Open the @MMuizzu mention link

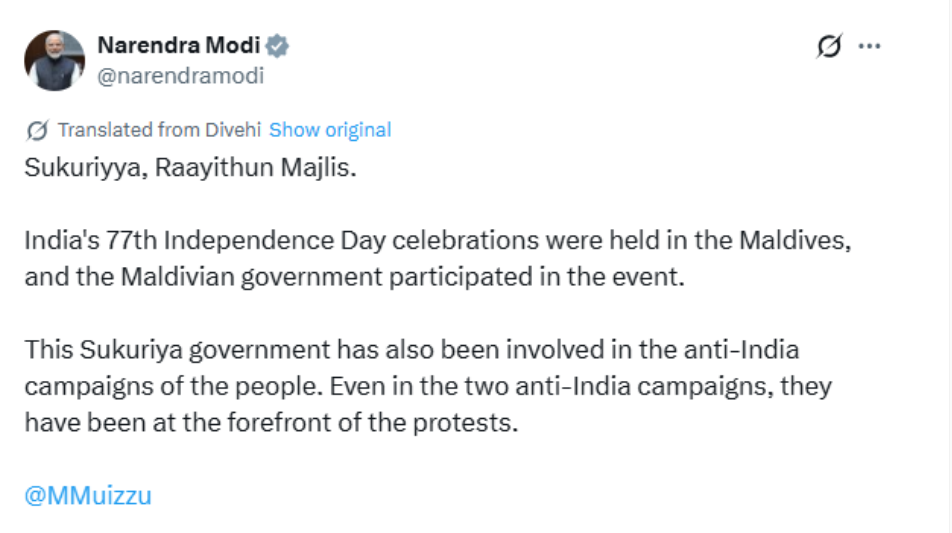[88, 495]
